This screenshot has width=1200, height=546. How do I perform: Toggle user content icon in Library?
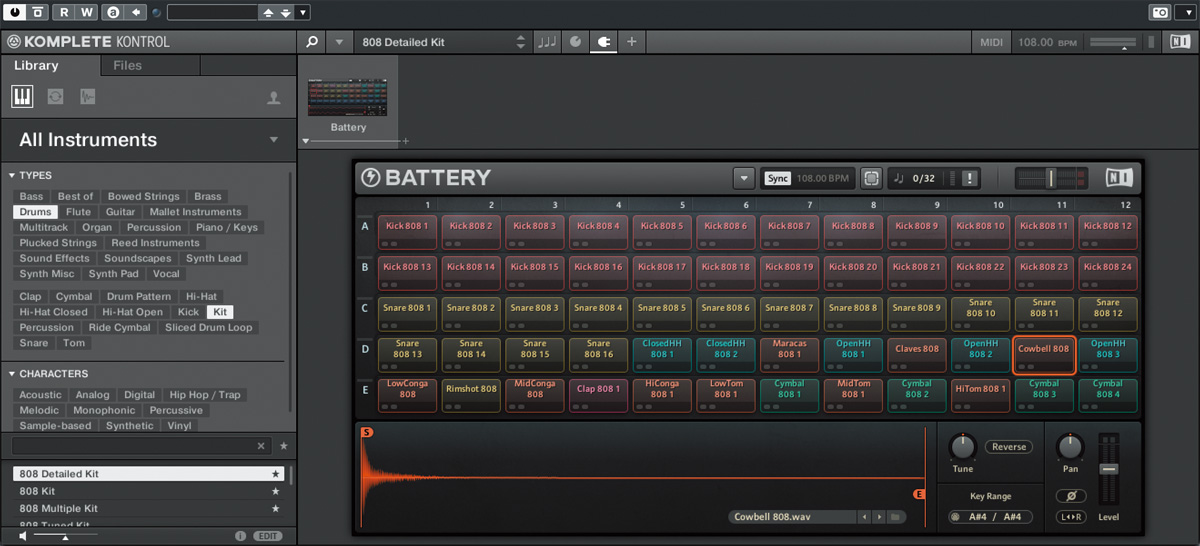[x=273, y=98]
